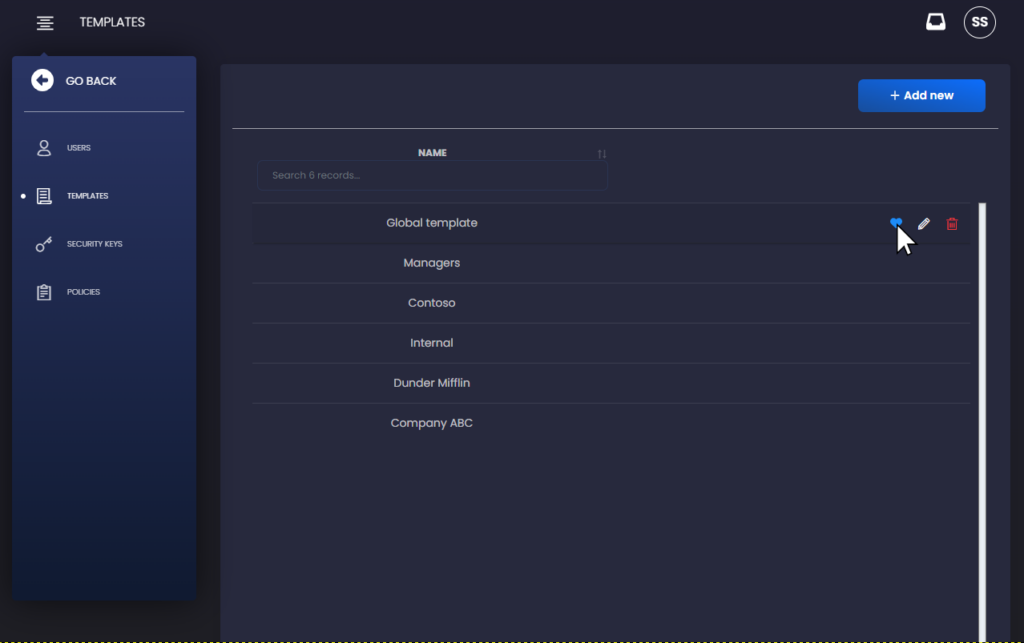Select the Contoso template row

pyautogui.click(x=611, y=303)
